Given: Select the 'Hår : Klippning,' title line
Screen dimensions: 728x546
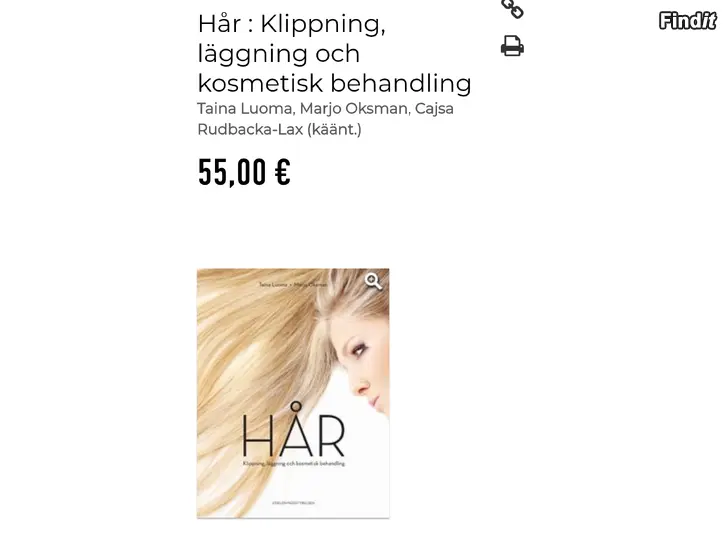Looking at the screenshot, I should (x=292, y=24).
